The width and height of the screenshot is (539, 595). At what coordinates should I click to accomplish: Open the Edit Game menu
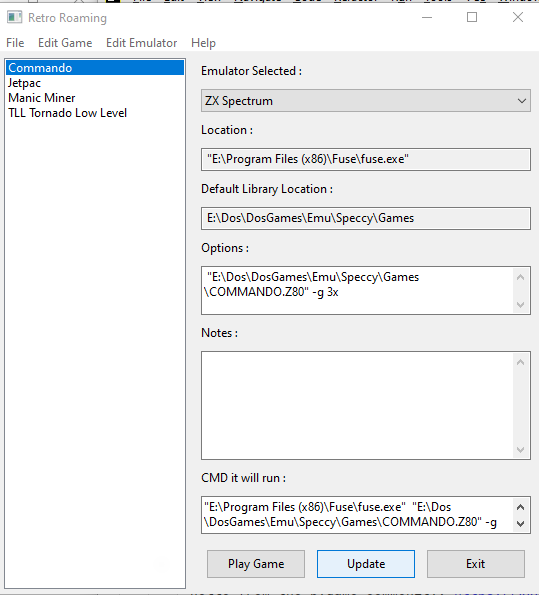click(65, 43)
